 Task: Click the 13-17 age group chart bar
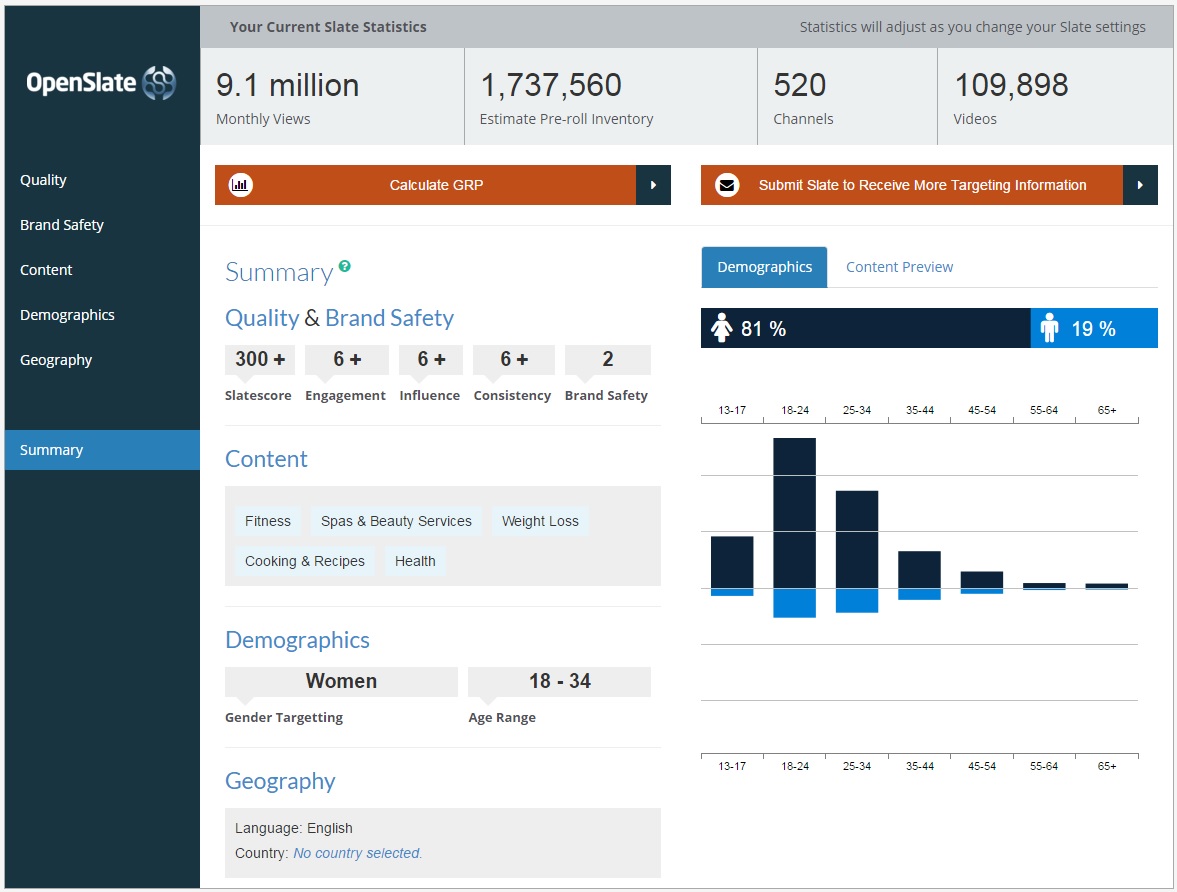click(x=732, y=566)
